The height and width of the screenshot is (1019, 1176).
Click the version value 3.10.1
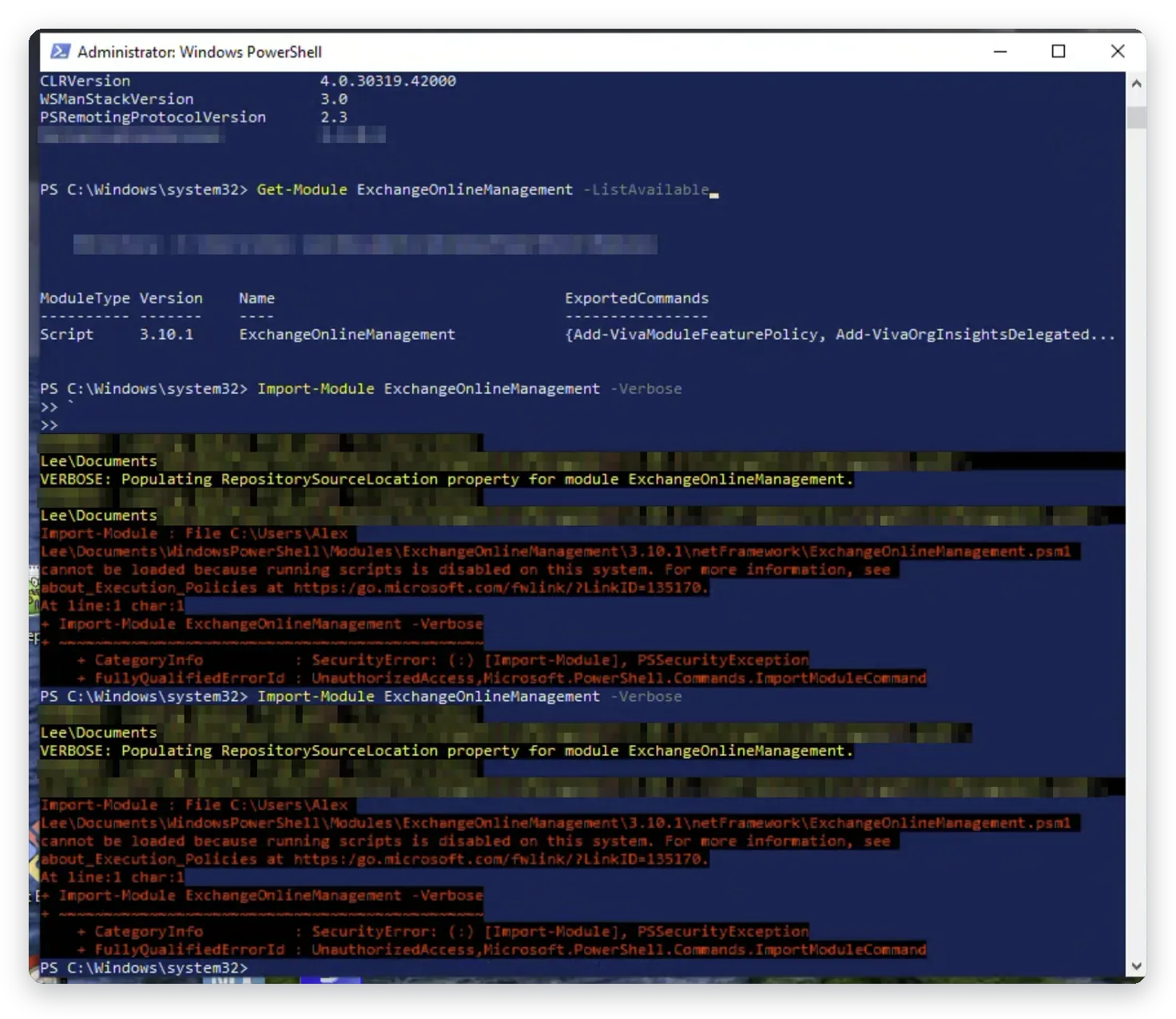(166, 334)
